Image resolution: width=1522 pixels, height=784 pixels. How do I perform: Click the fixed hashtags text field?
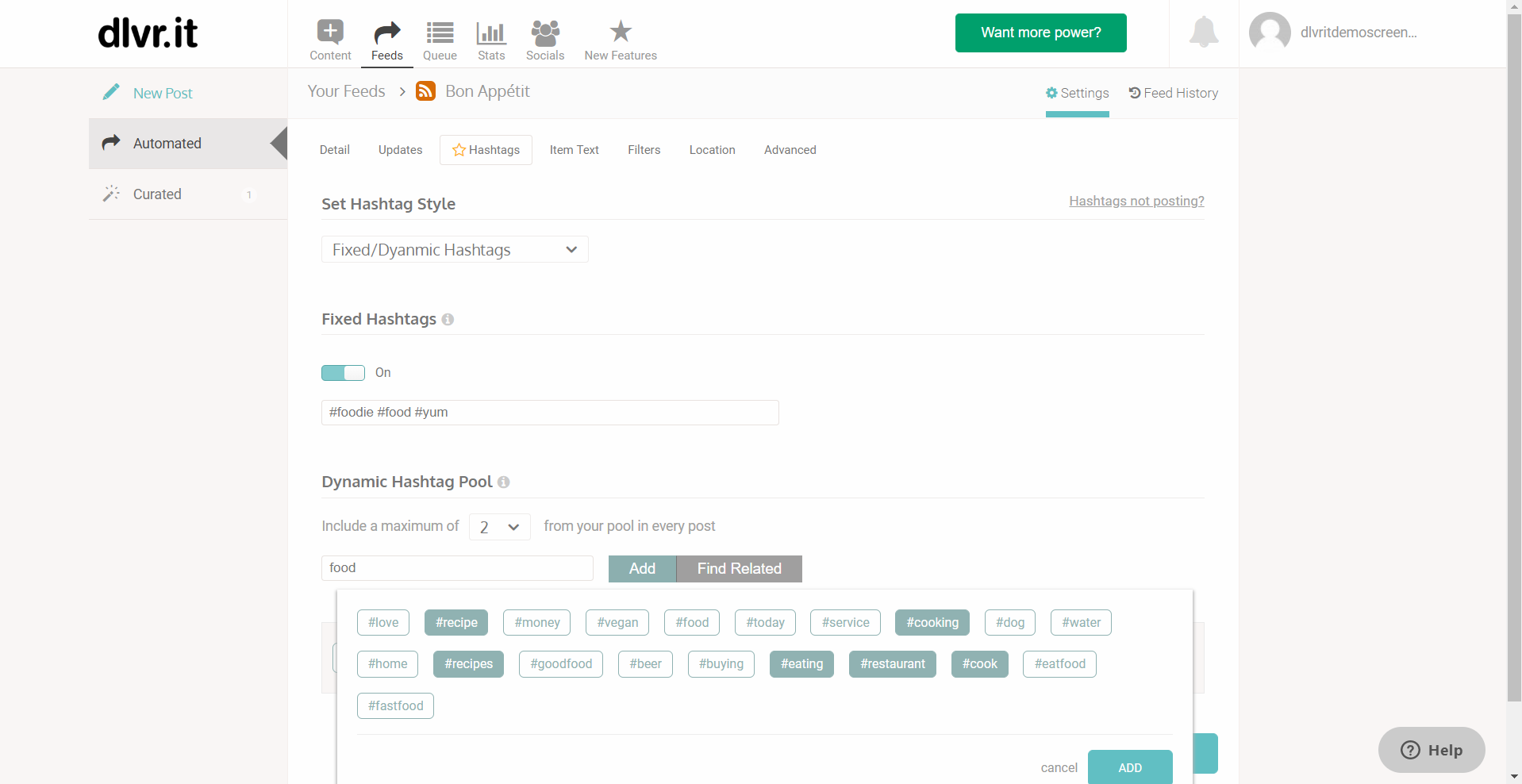(x=550, y=413)
